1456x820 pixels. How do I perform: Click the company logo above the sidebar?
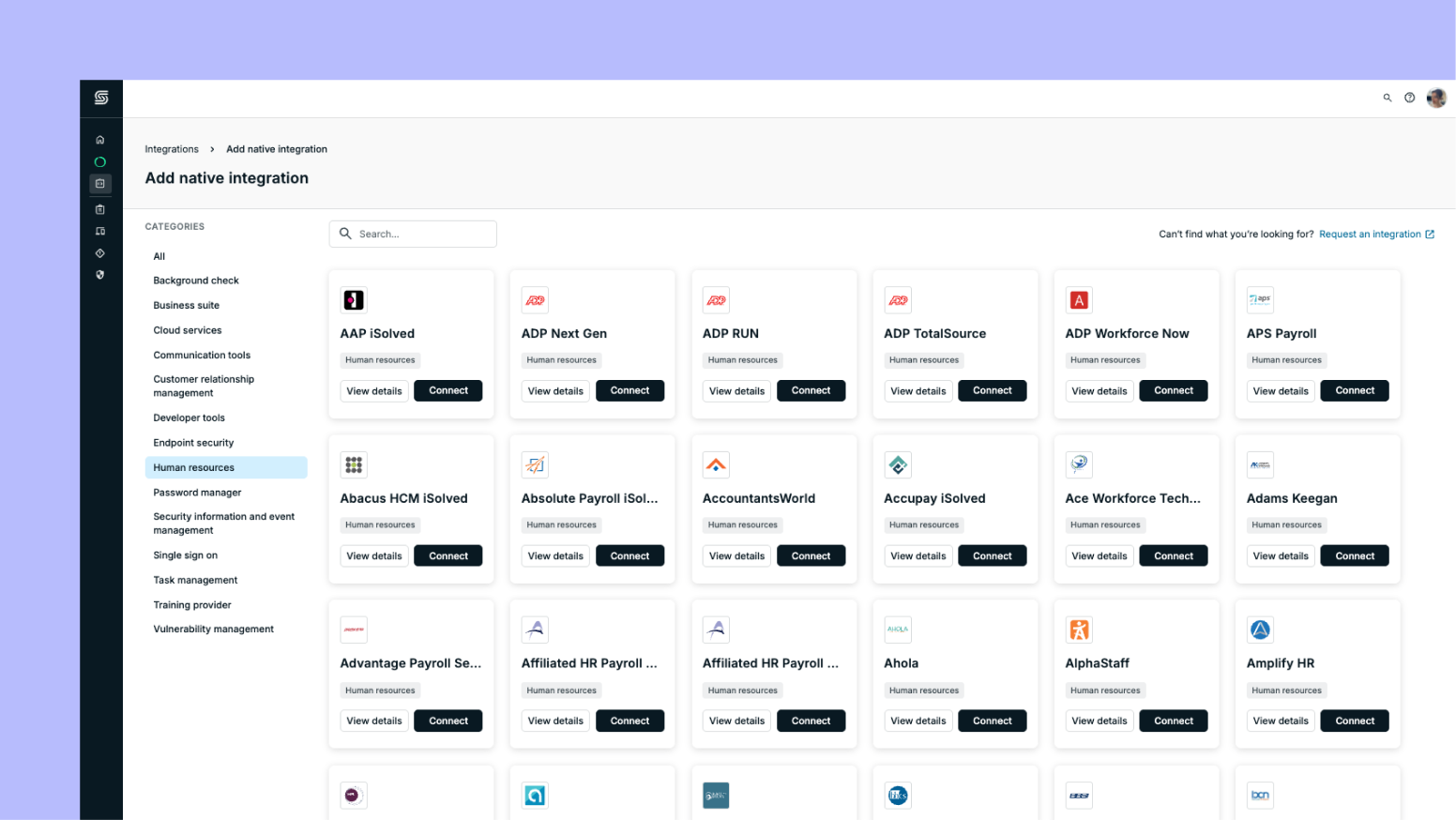pyautogui.click(x=100, y=98)
